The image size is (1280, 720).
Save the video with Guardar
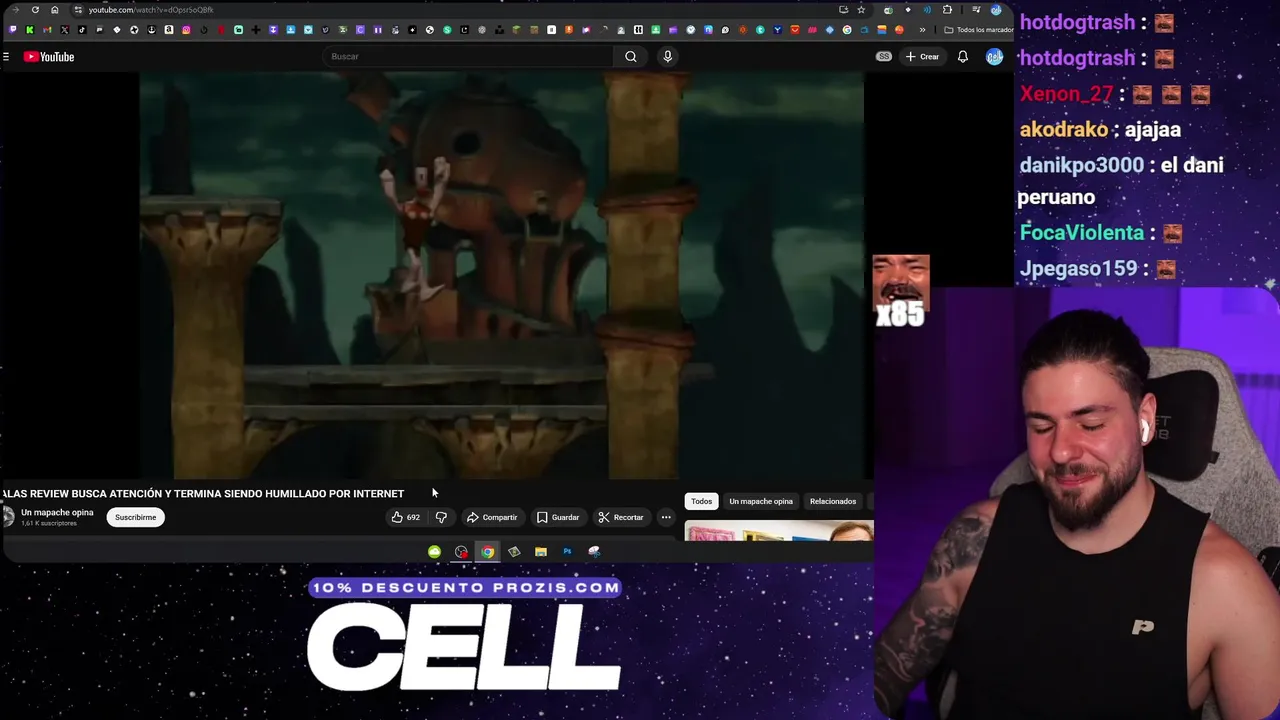pos(558,517)
